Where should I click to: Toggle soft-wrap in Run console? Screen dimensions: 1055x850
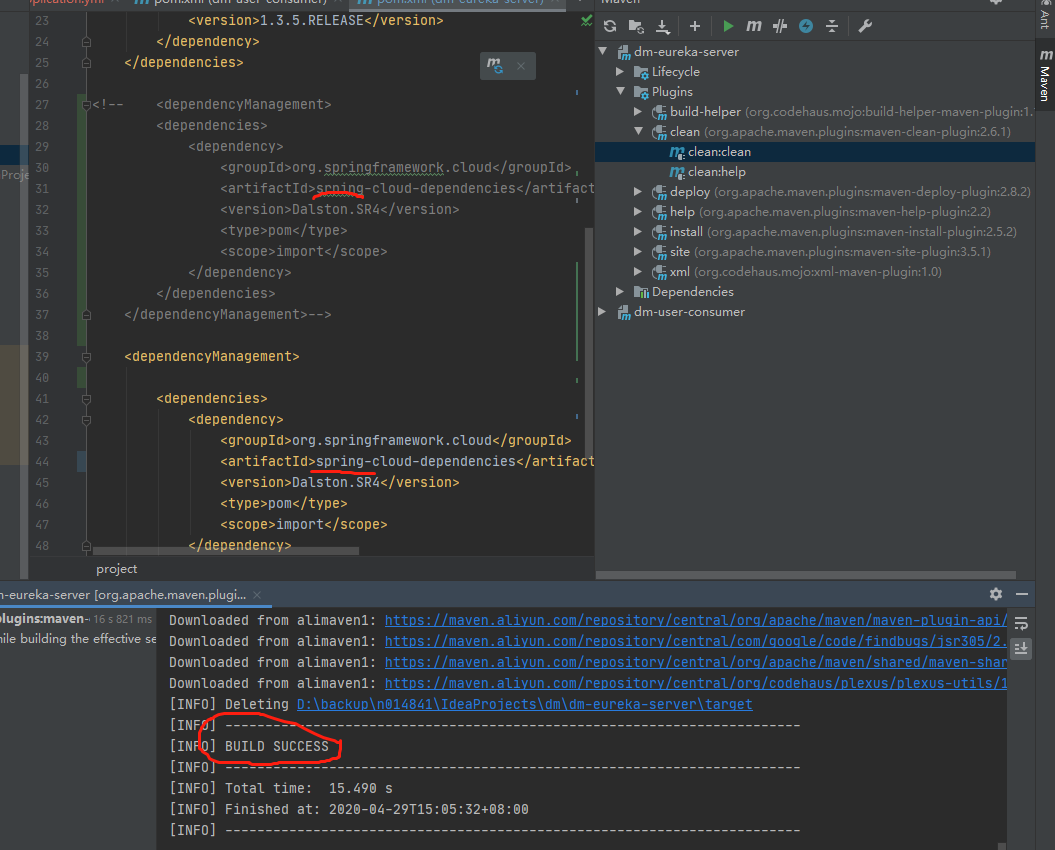[1021, 624]
